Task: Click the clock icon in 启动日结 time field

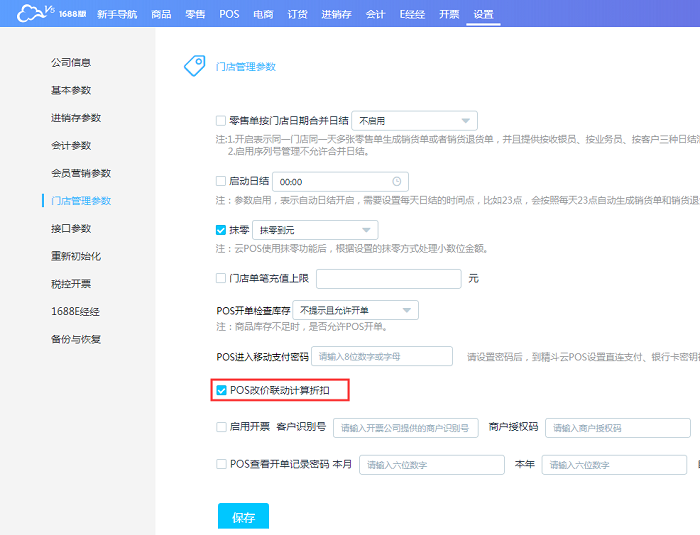Action: [397, 181]
